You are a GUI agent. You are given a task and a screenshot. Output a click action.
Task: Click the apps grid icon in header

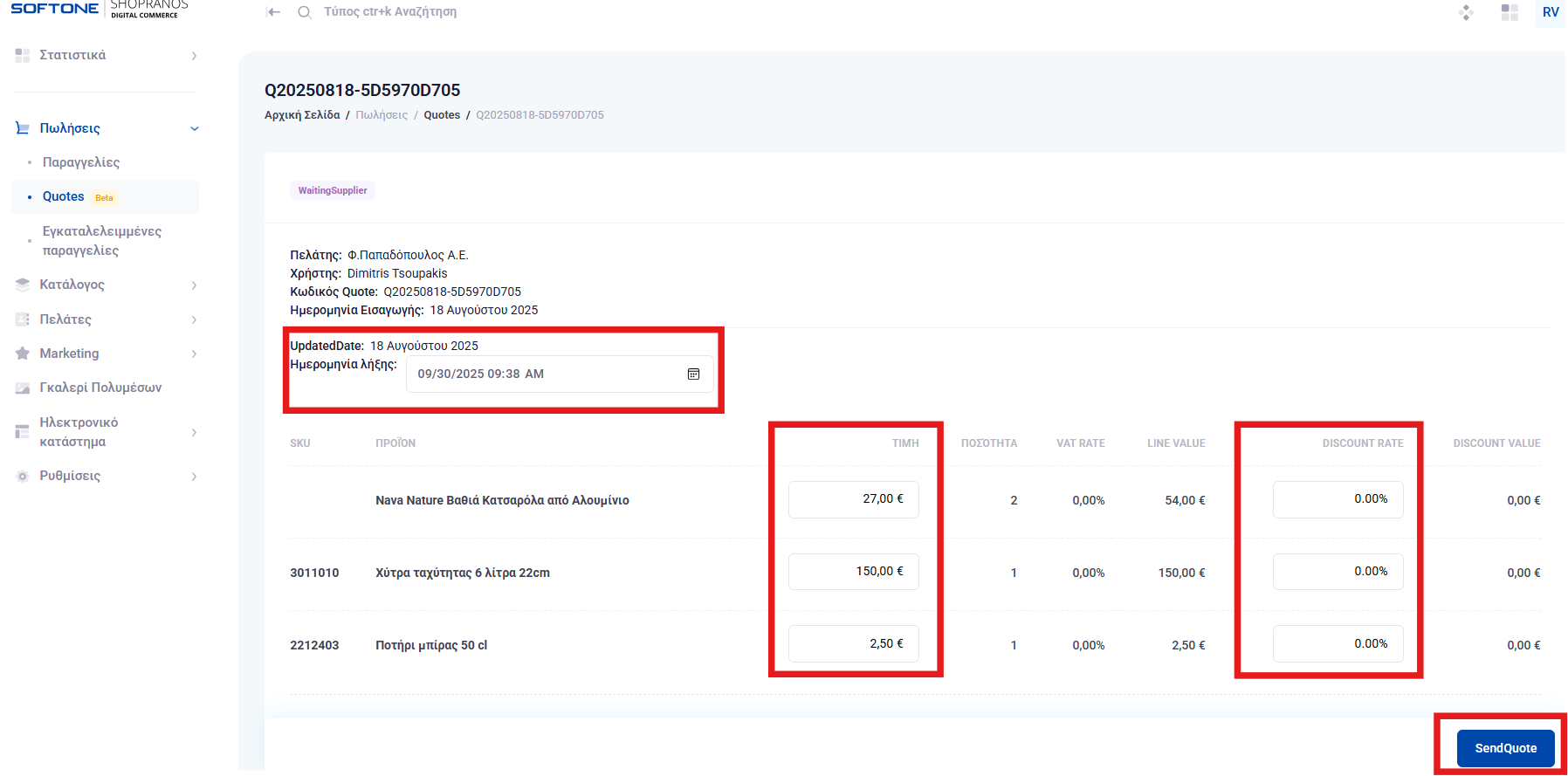[1510, 12]
